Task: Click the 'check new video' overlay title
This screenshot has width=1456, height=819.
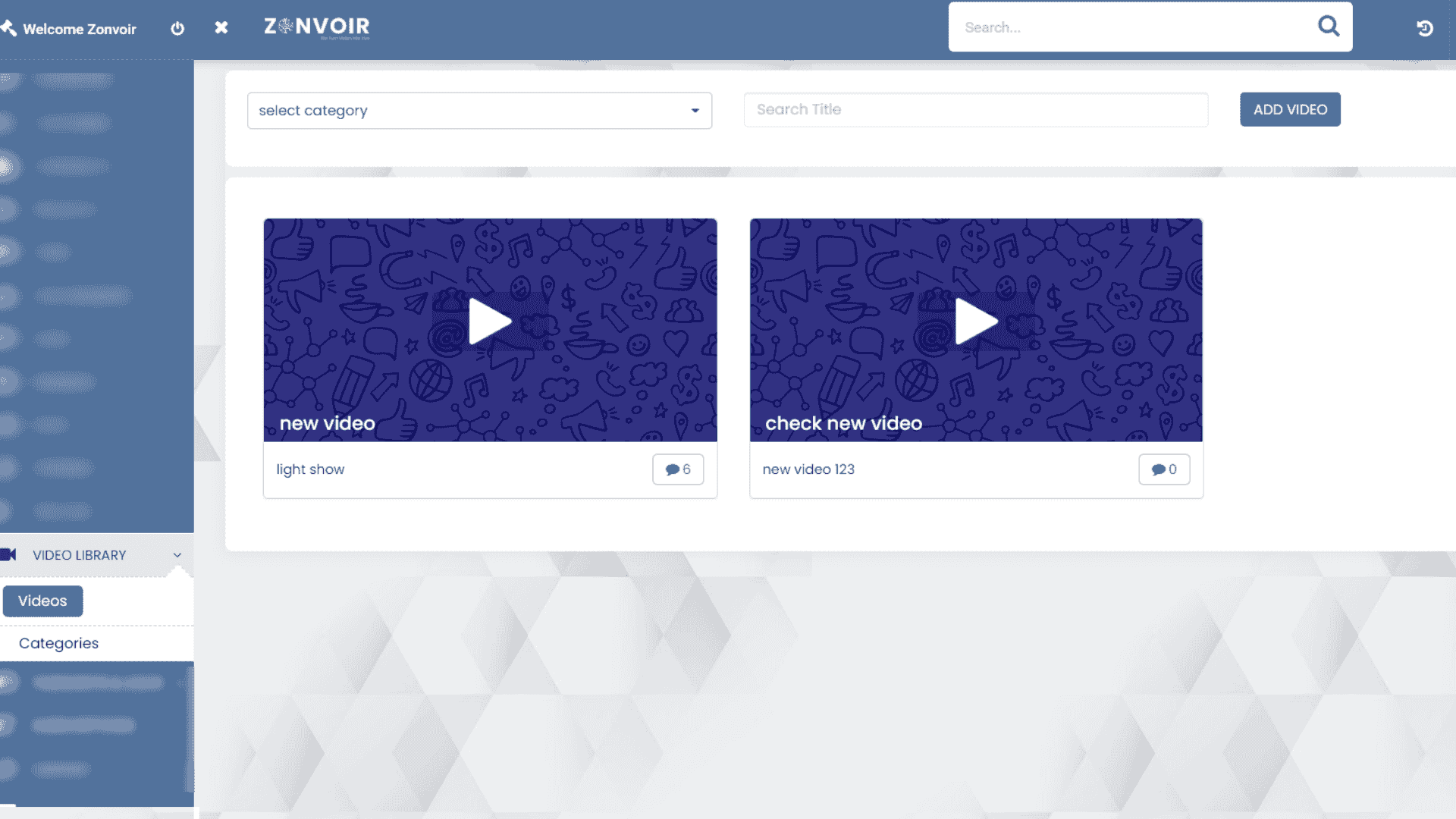Action: click(843, 423)
